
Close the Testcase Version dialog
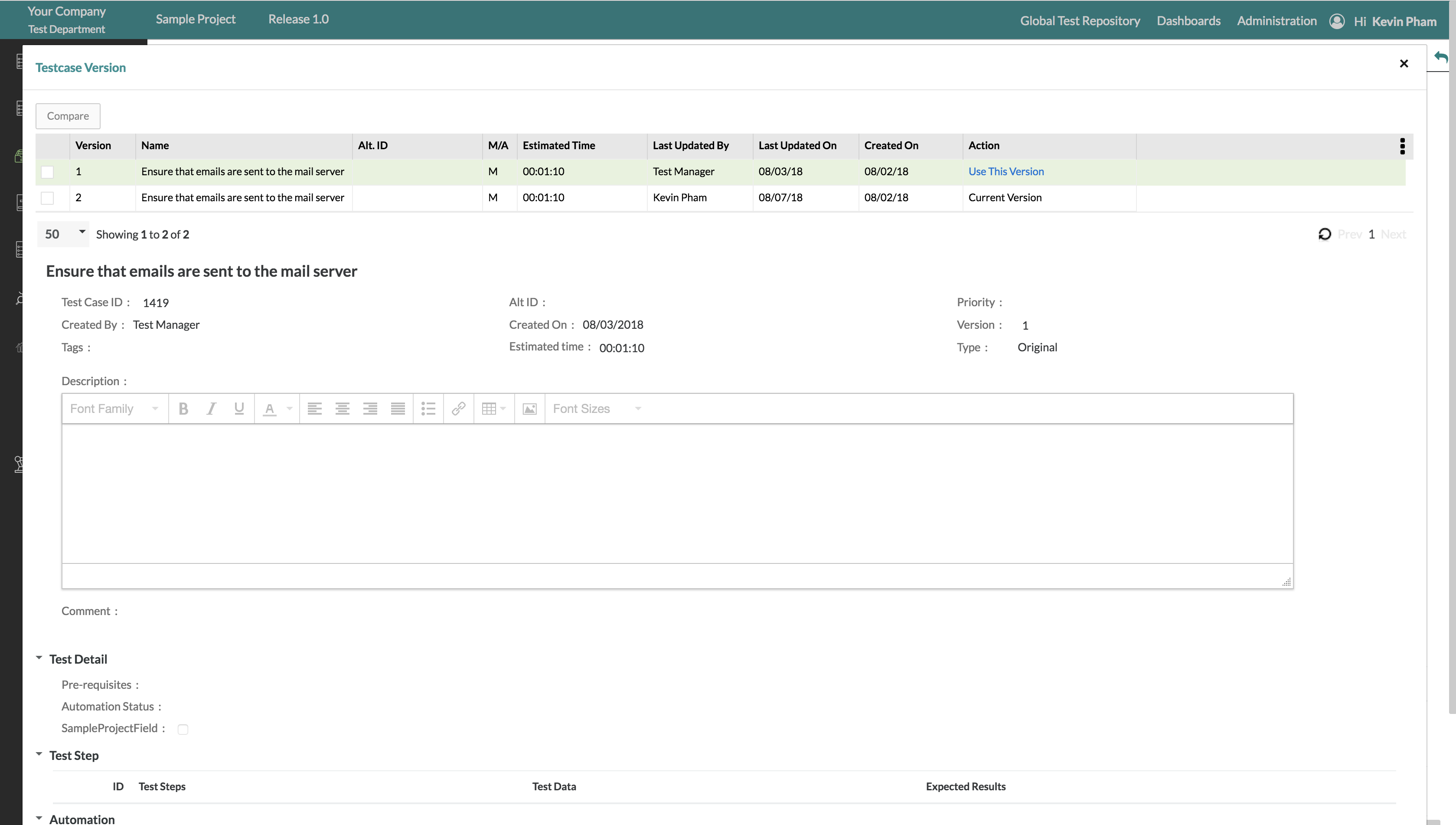(x=1404, y=63)
